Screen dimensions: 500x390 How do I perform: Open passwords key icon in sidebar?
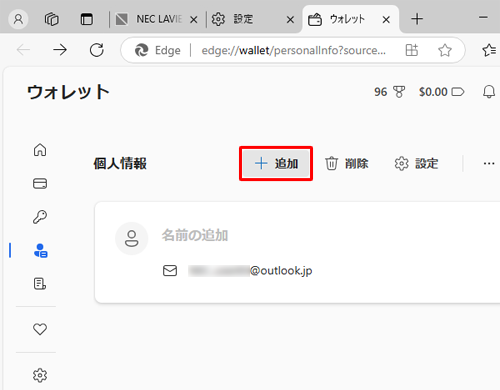40,217
